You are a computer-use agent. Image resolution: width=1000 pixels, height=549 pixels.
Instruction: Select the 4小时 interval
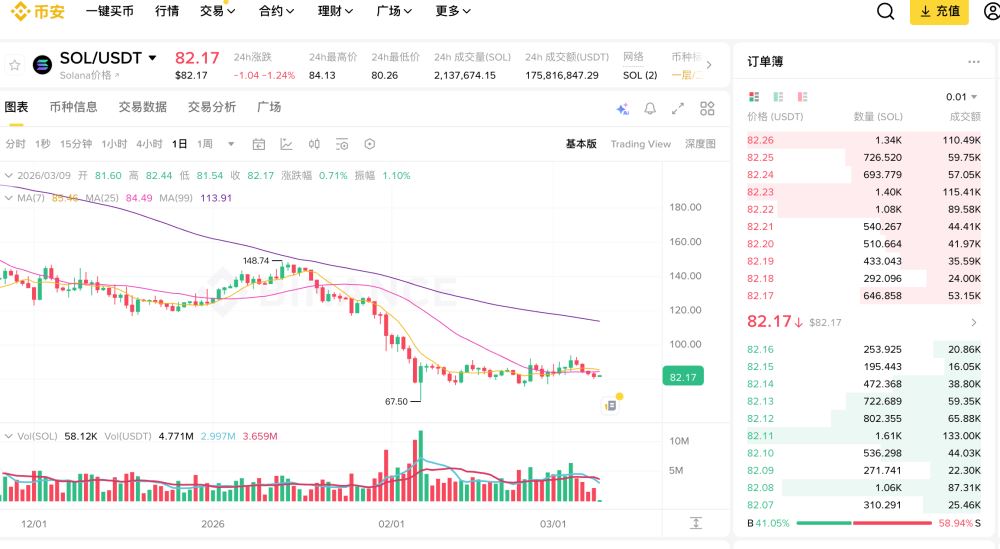point(149,144)
